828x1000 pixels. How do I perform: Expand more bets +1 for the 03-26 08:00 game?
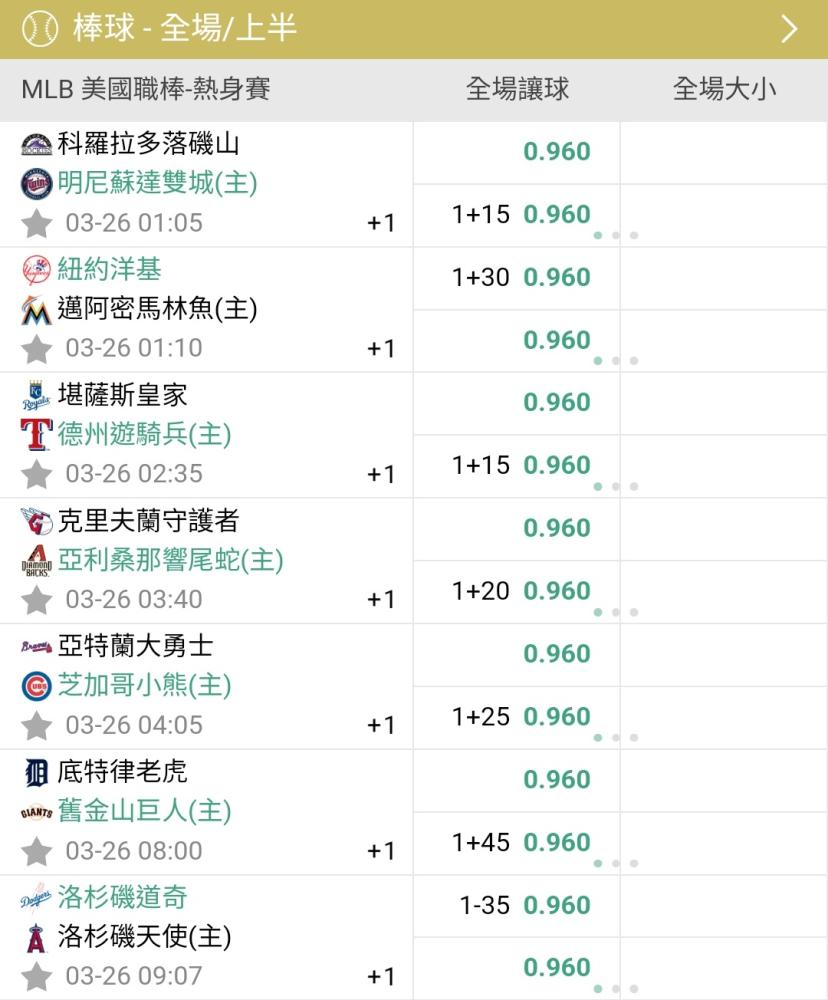click(x=381, y=851)
